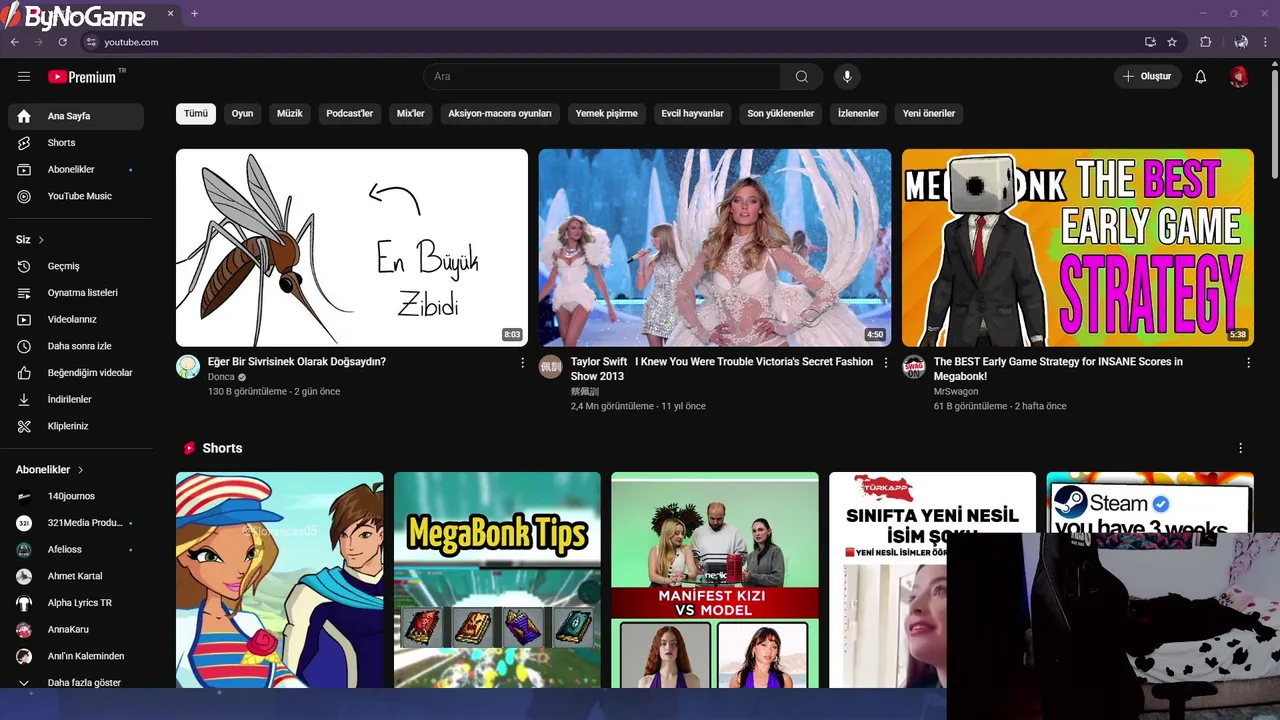The width and height of the screenshot is (1280, 720).
Task: Select the Müzik filter chip
Action: click(290, 114)
